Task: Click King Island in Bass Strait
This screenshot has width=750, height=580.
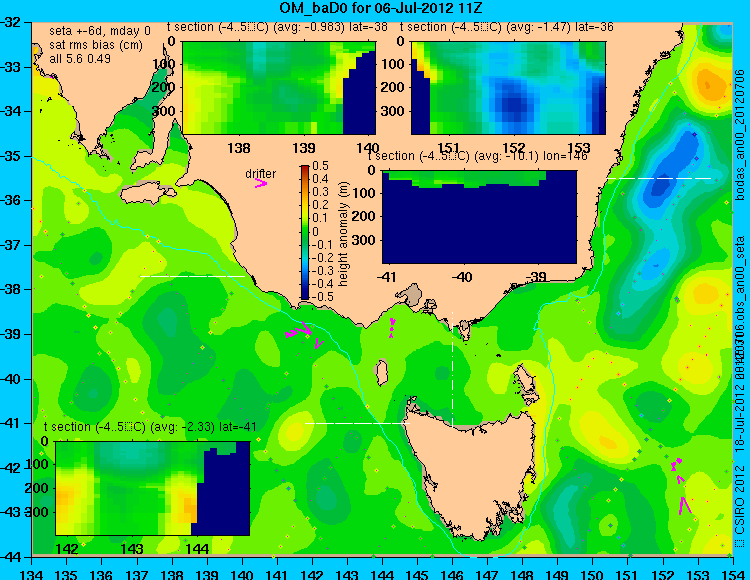Action: 381,373
